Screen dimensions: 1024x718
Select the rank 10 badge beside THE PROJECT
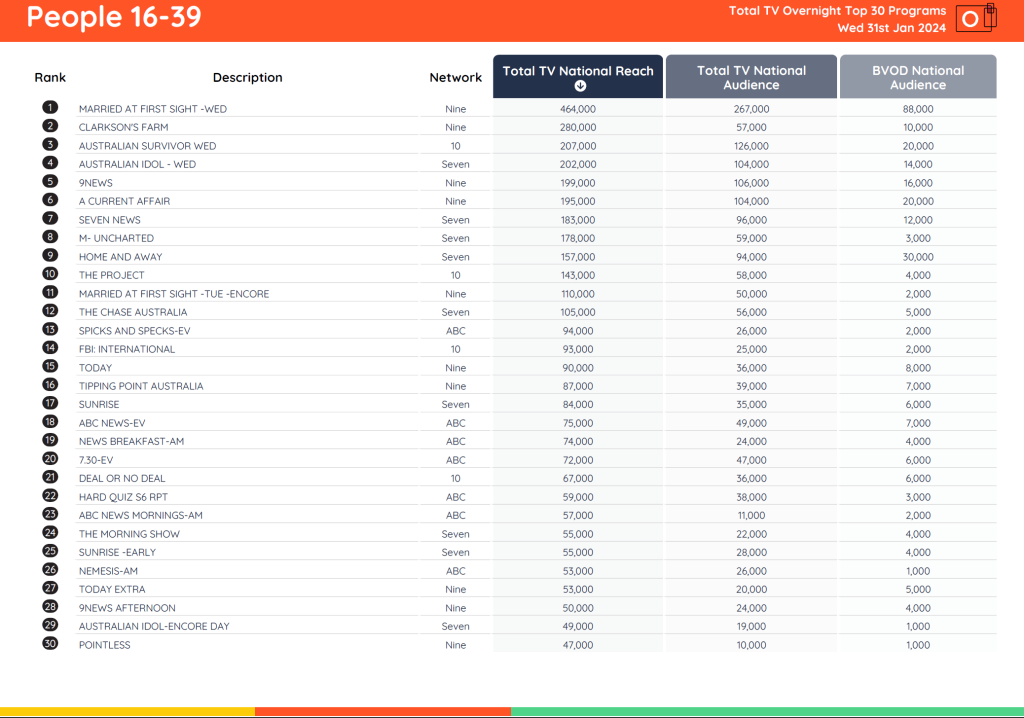coord(50,275)
